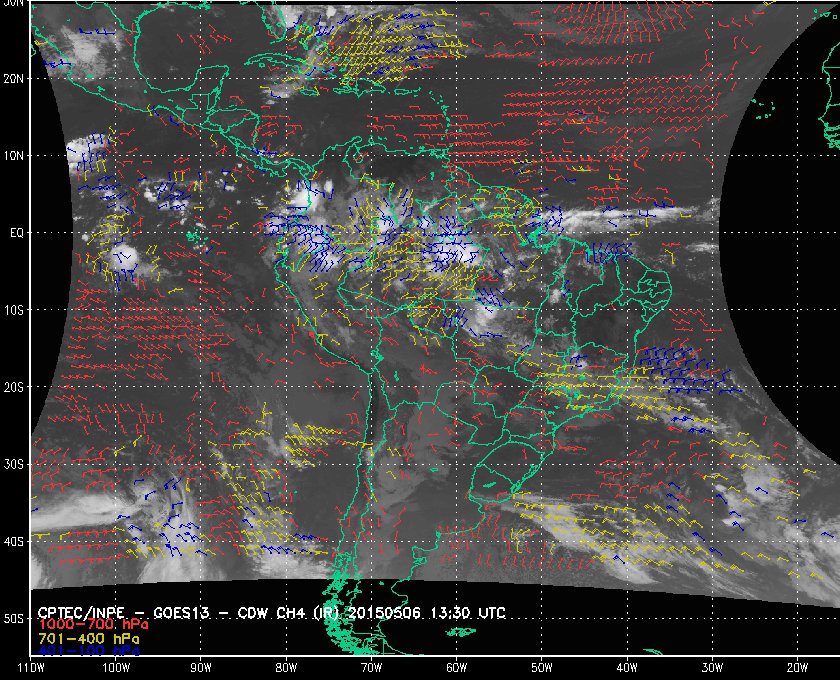Image resolution: width=840 pixels, height=680 pixels.
Task: Click the 40W longitude label
Action: 627,668
